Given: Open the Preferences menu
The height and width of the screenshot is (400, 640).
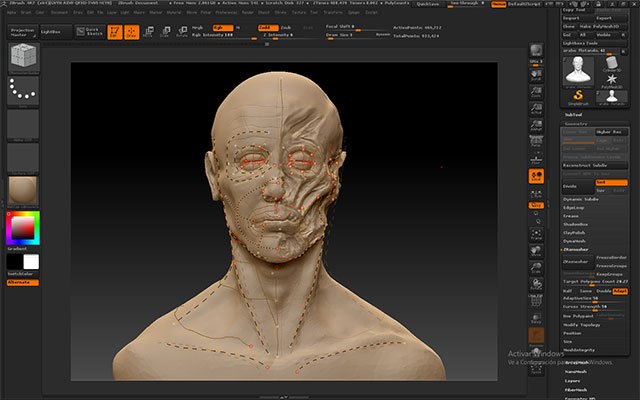Looking at the screenshot, I should pos(226,13).
